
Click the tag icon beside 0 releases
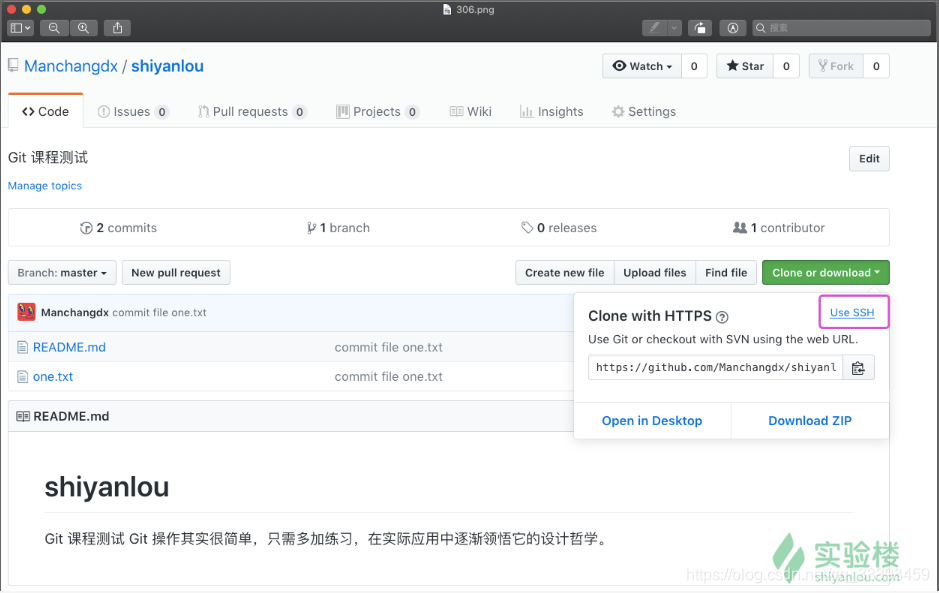point(527,228)
